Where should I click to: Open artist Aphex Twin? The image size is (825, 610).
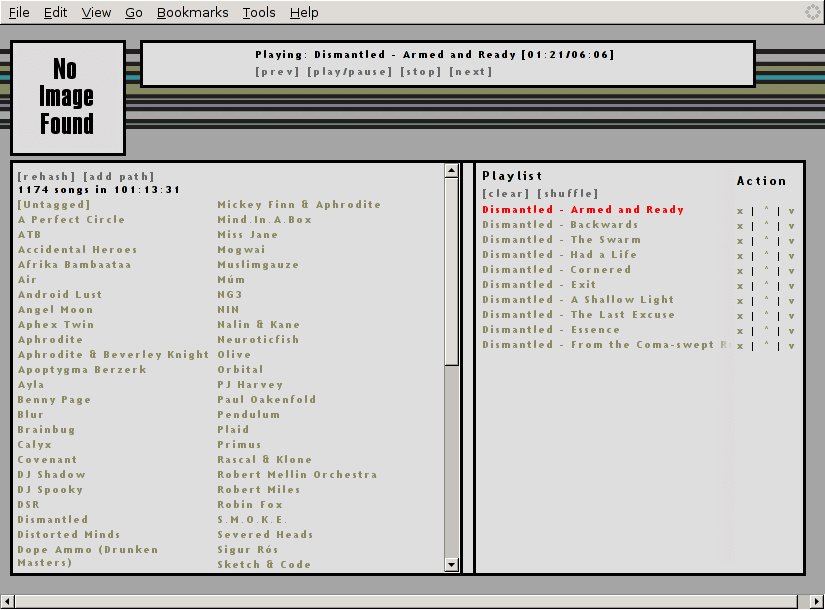[56, 324]
